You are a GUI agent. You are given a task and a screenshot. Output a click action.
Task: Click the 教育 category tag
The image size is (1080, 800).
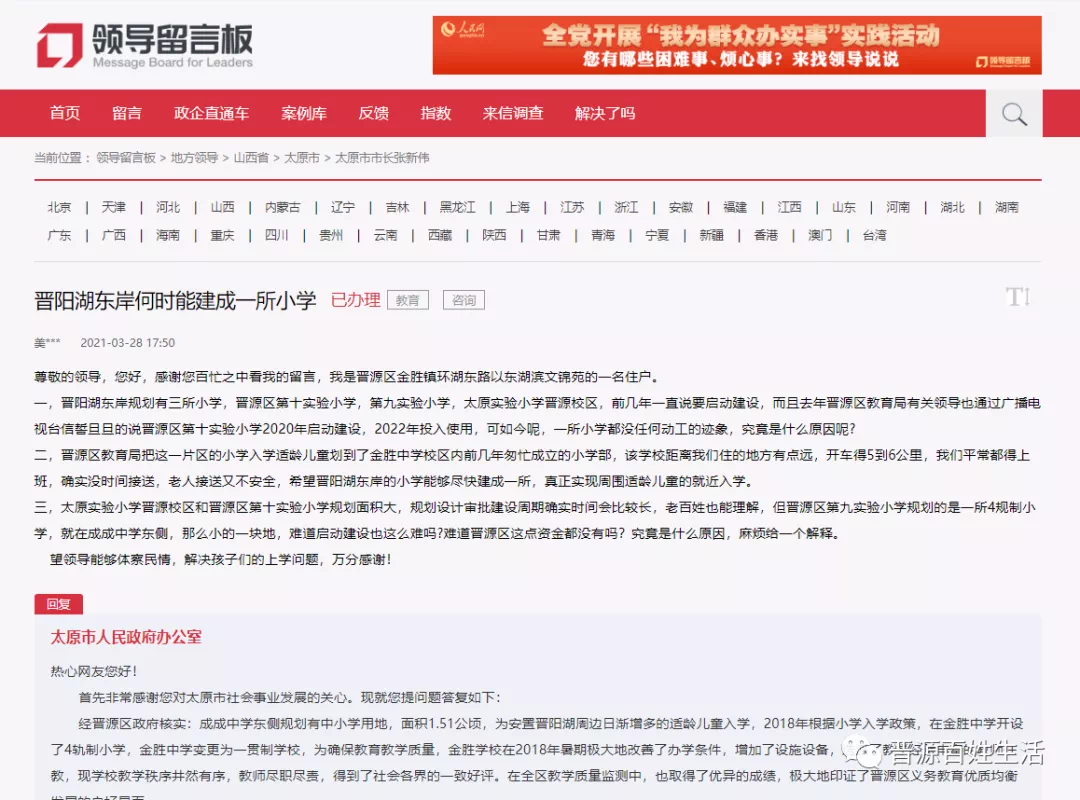408,300
